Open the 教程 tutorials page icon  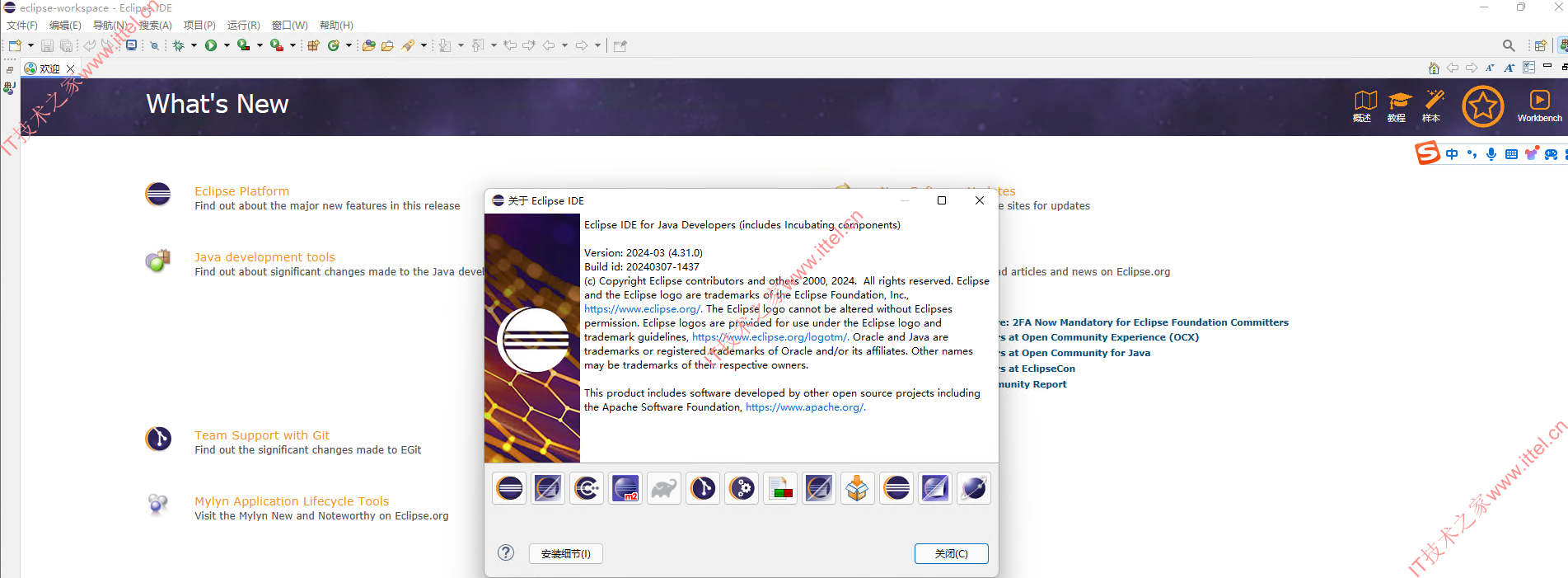coord(1399,106)
